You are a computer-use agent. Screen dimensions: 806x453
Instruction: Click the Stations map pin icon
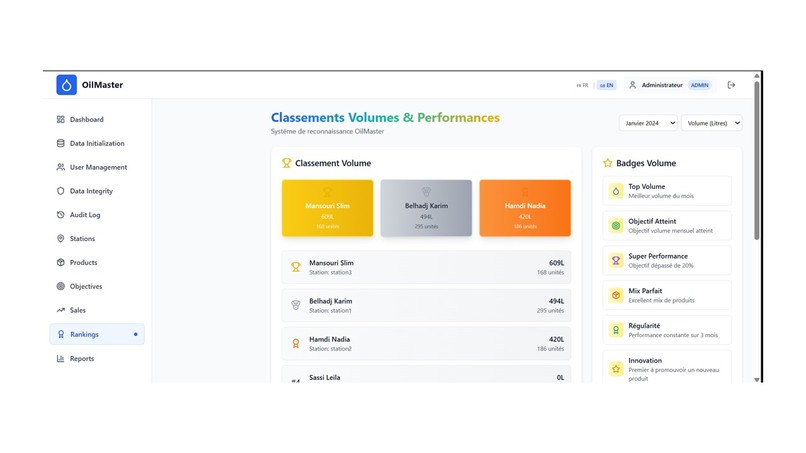coord(61,239)
